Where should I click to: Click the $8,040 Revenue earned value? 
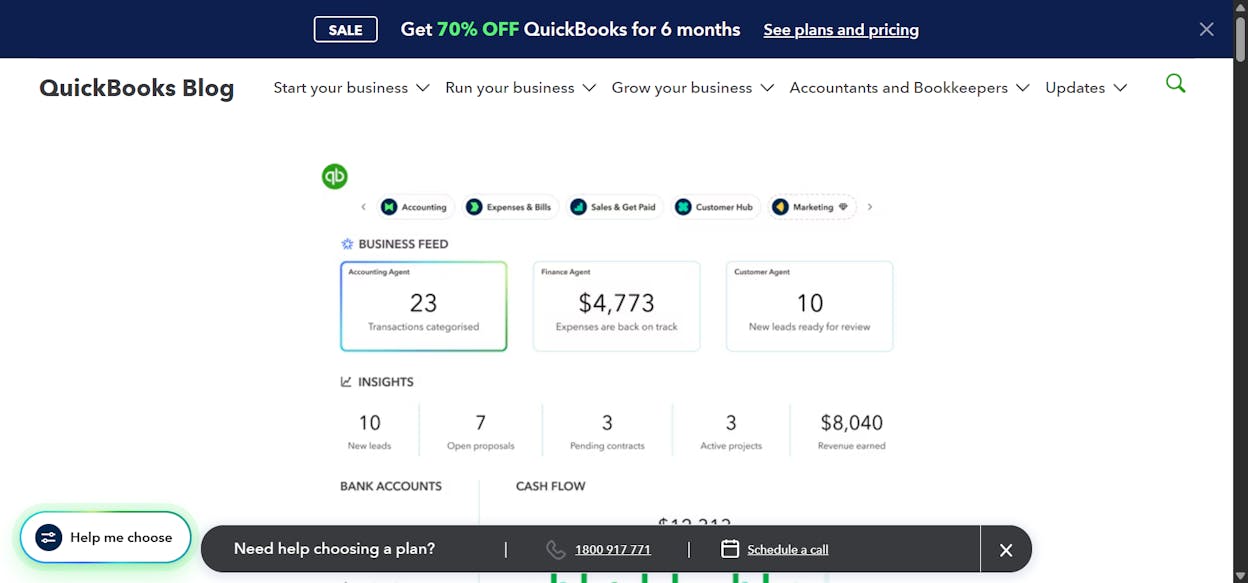click(x=851, y=423)
